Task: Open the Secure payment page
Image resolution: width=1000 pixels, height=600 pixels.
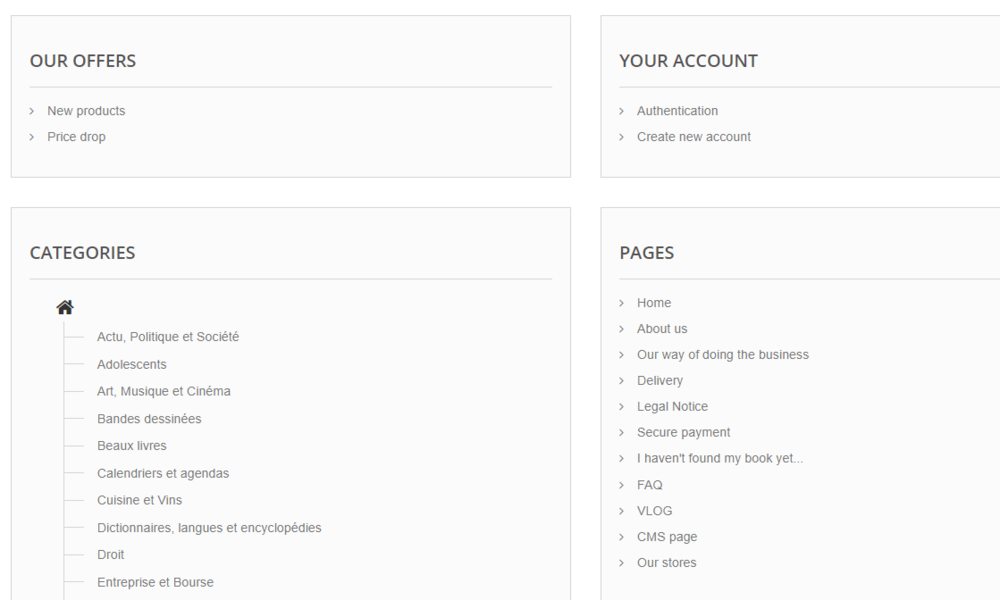Action: (x=684, y=432)
